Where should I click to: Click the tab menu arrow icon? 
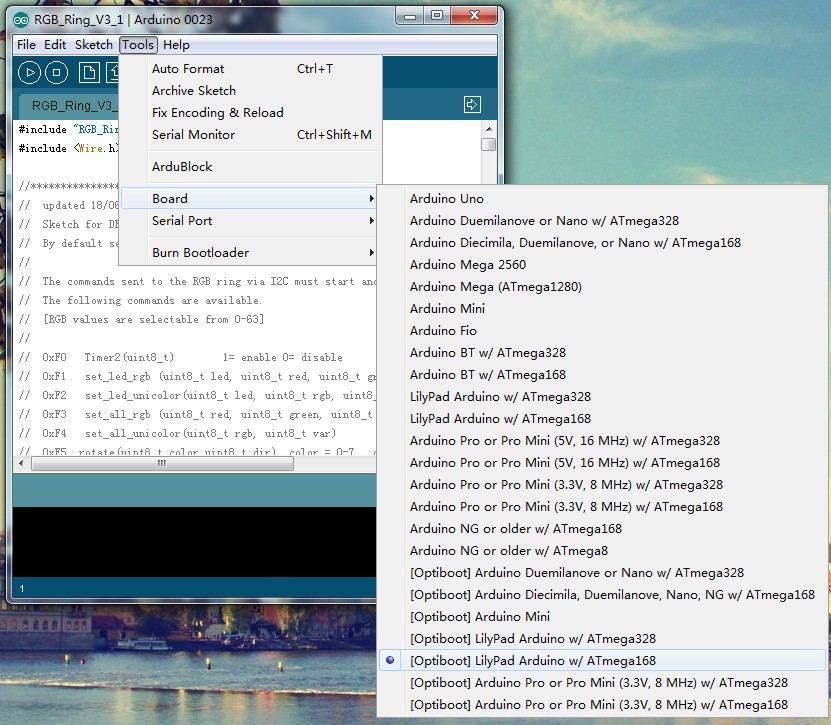coord(472,104)
